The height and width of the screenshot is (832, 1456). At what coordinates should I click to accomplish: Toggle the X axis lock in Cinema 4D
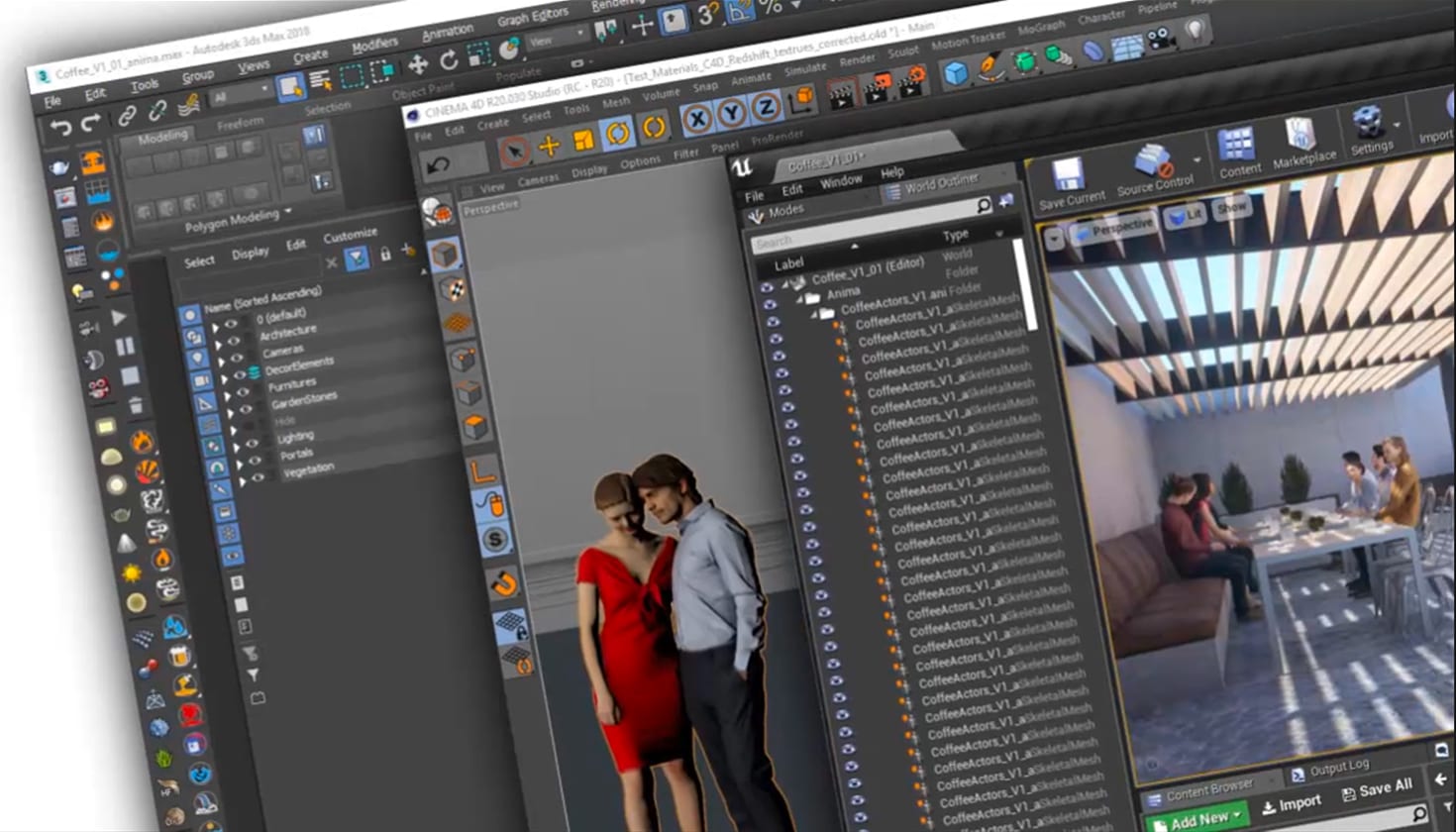(697, 119)
